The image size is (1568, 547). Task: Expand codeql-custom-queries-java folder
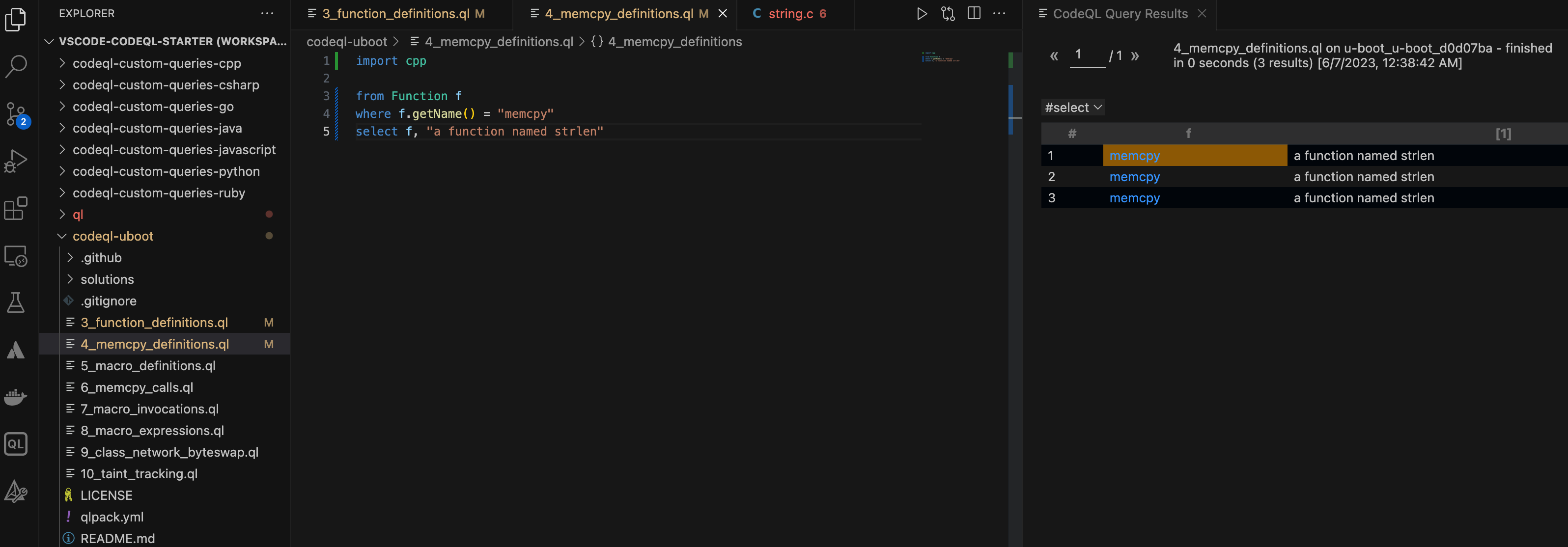157,128
